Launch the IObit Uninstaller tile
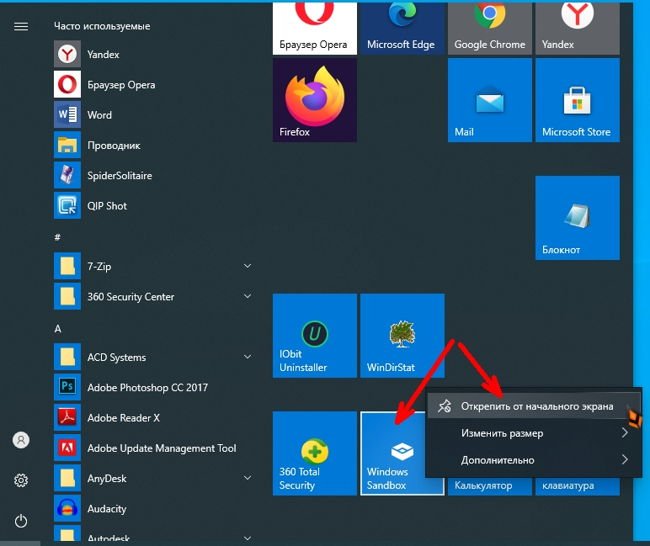The width and height of the screenshot is (650, 546). pos(315,336)
